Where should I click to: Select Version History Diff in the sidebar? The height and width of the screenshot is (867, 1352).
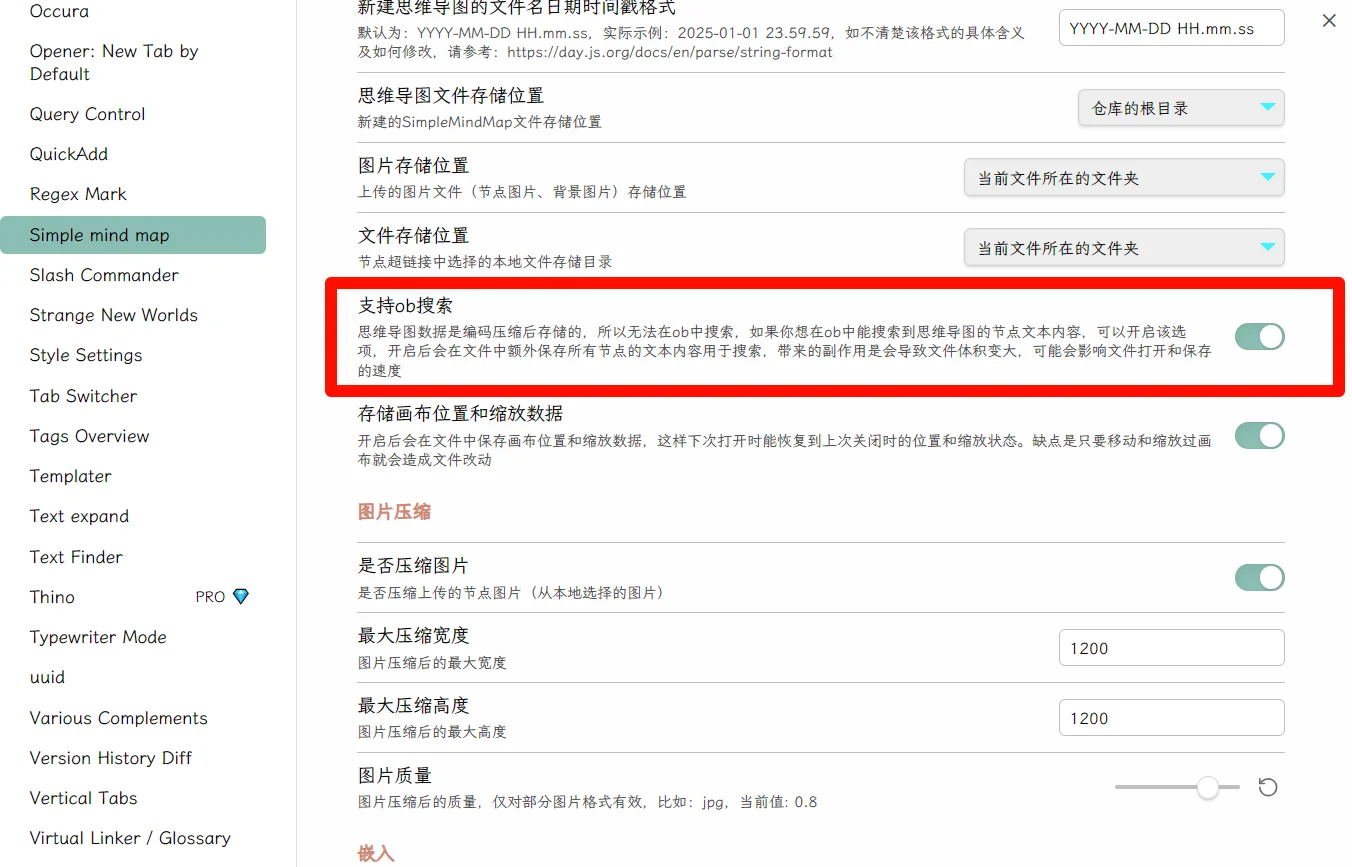click(x=110, y=757)
